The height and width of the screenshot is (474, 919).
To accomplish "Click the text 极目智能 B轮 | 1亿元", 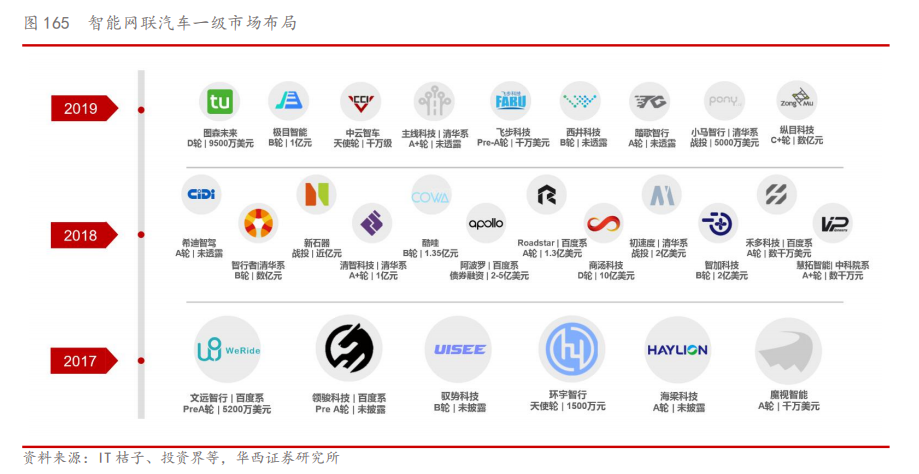I will [x=290, y=138].
